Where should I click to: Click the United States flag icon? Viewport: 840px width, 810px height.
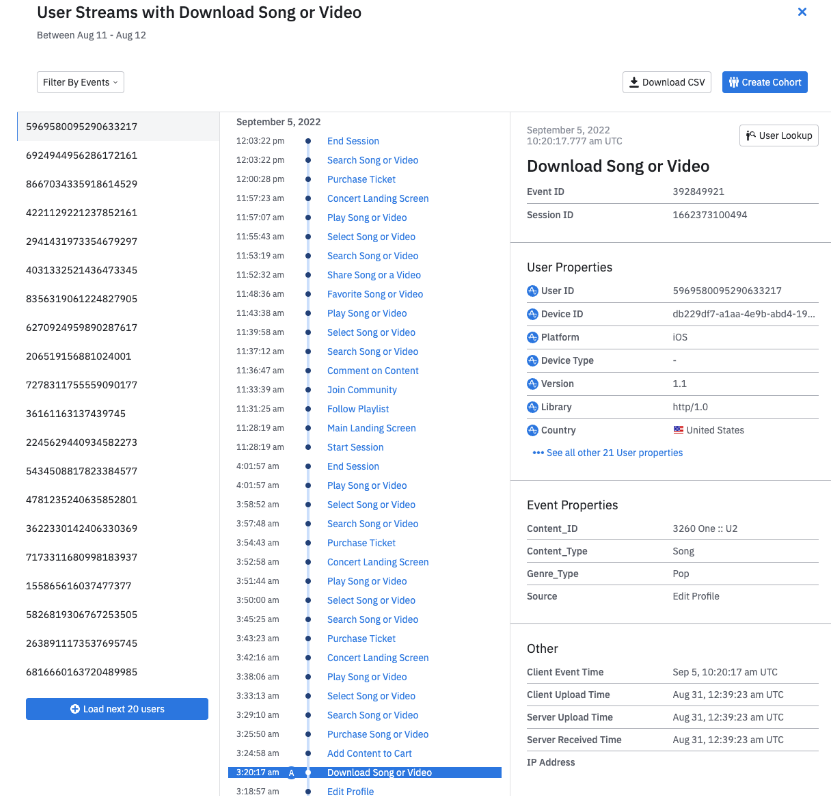point(678,430)
